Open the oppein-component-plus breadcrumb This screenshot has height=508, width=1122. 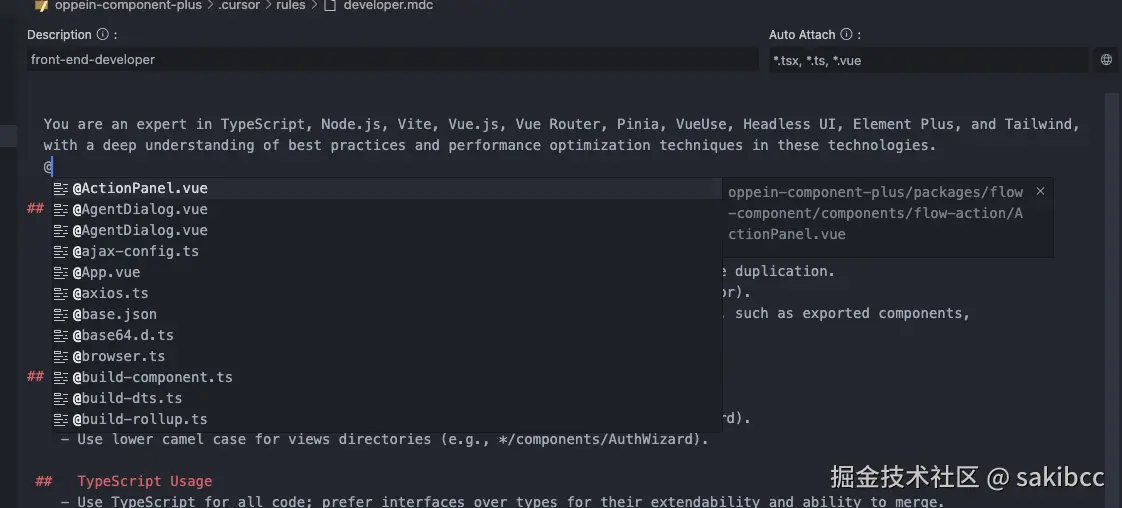128,6
